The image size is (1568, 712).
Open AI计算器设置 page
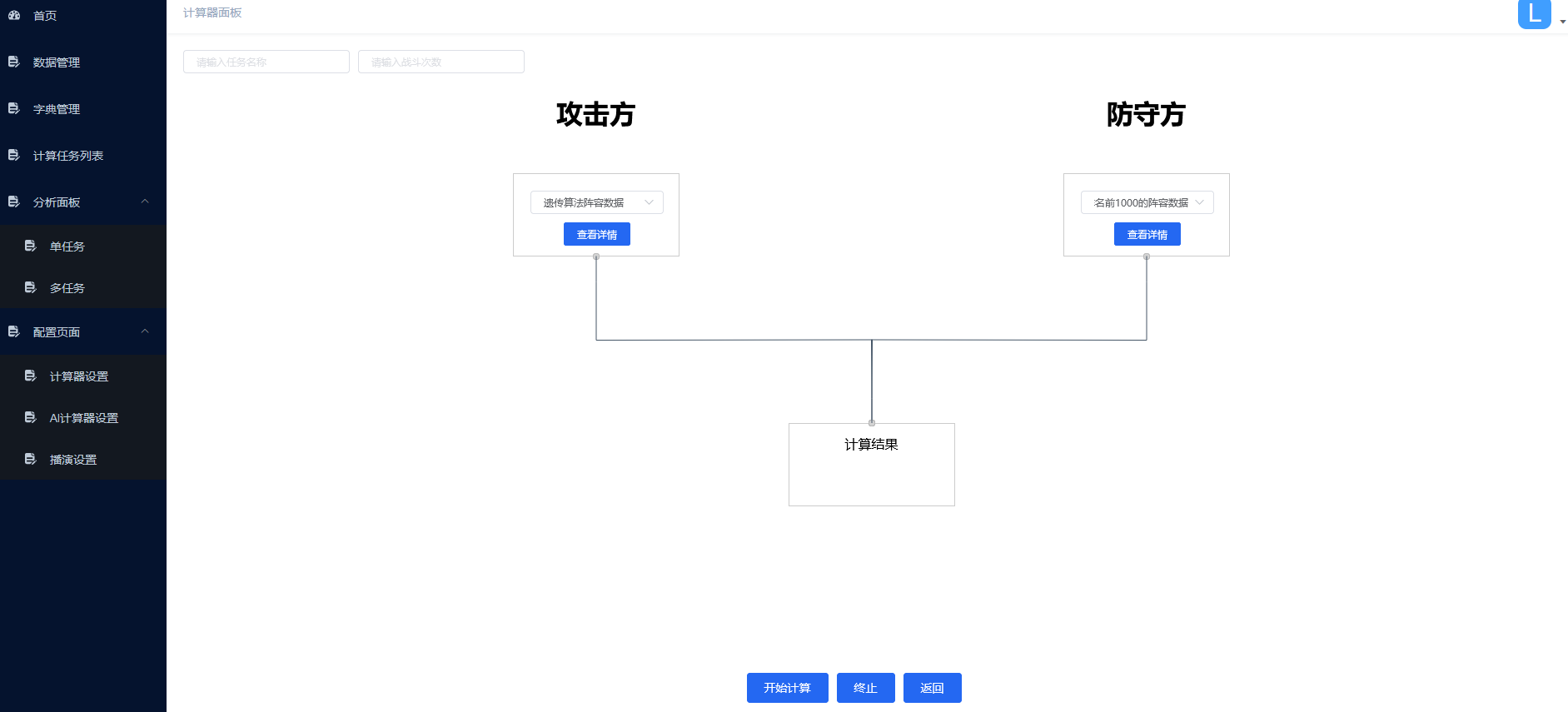[x=83, y=418]
